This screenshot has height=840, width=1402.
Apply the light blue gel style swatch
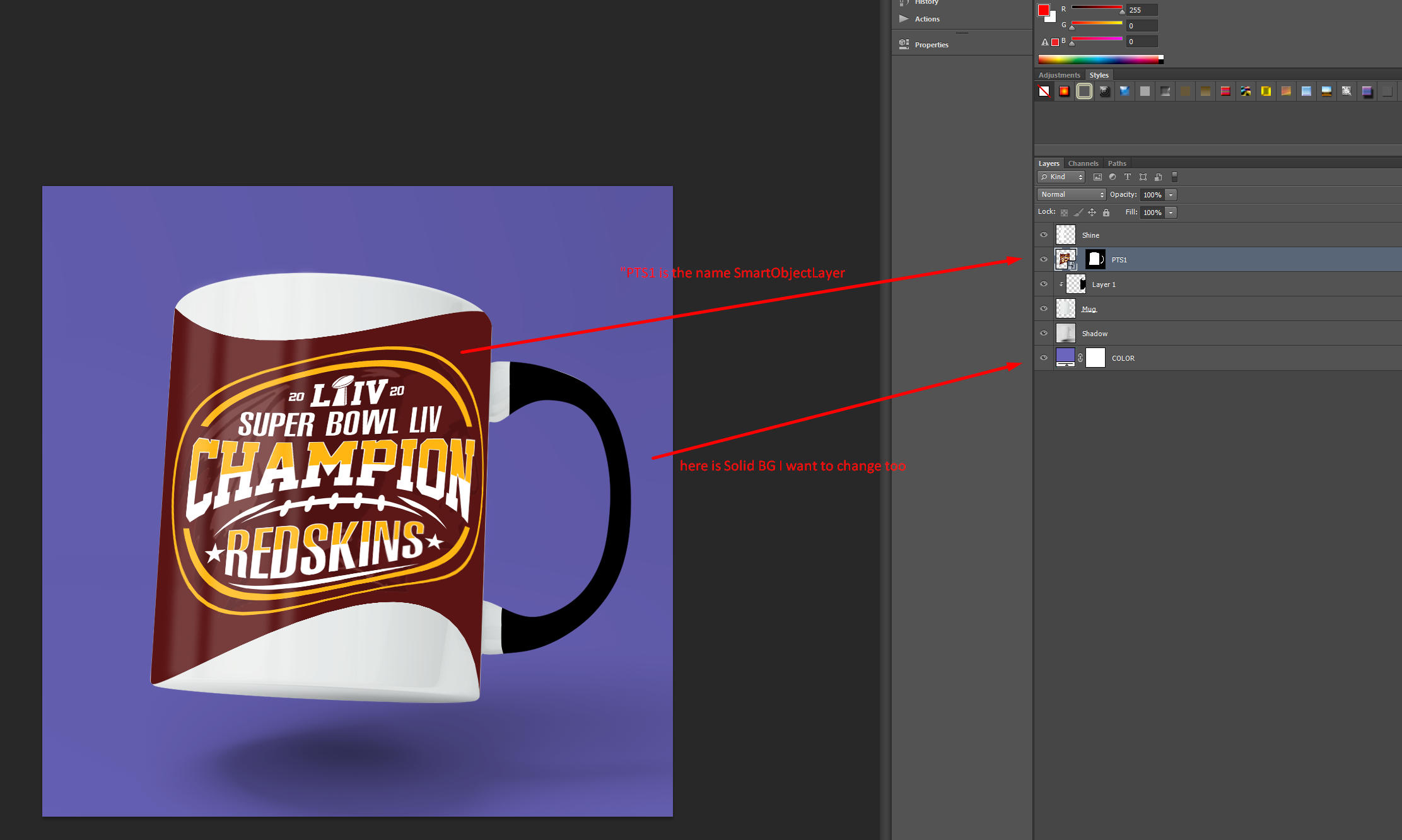[1307, 91]
